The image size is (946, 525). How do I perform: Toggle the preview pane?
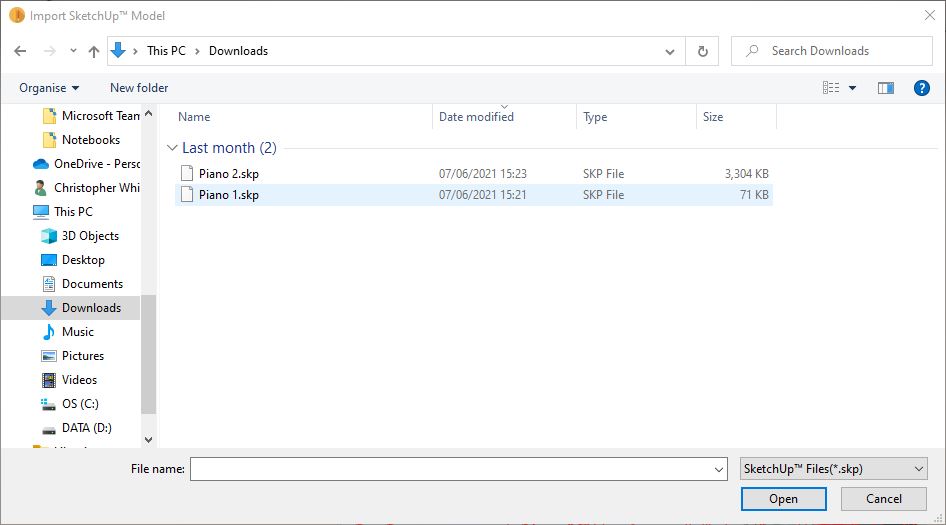click(x=886, y=88)
